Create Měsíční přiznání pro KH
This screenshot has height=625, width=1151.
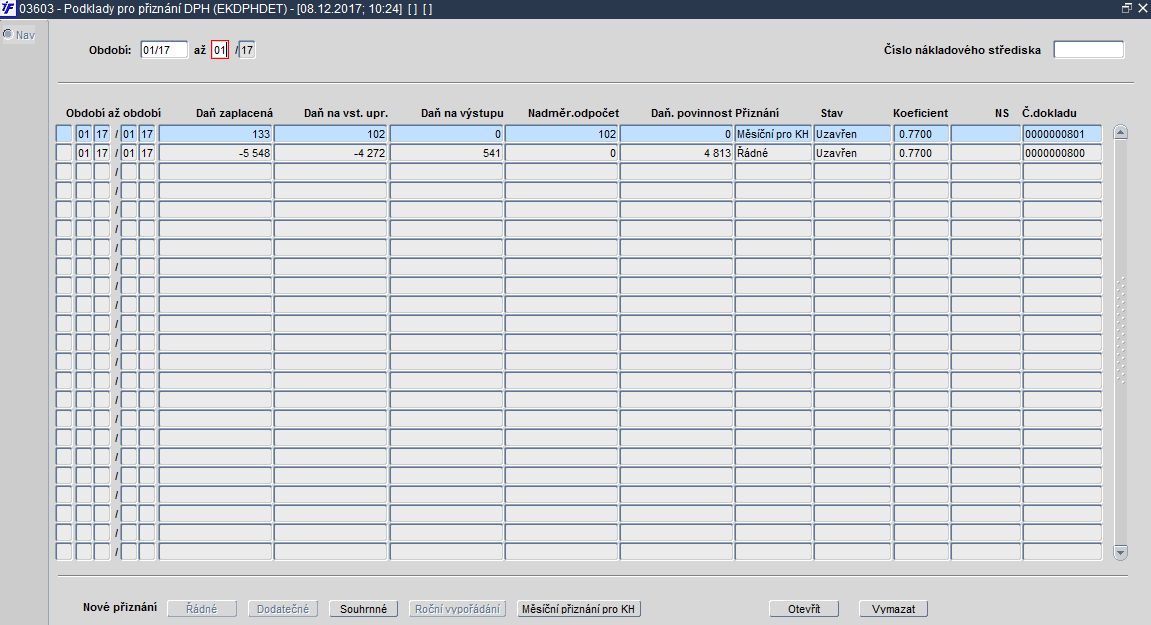click(578, 609)
